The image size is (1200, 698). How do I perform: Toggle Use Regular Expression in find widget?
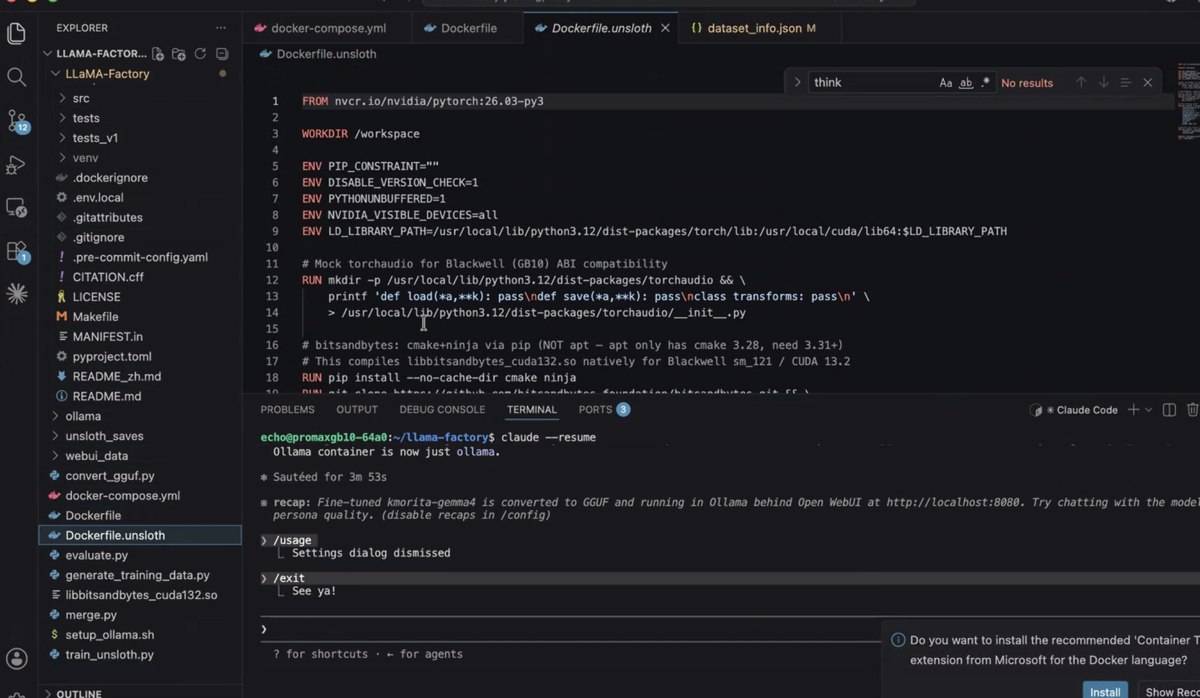click(x=986, y=83)
